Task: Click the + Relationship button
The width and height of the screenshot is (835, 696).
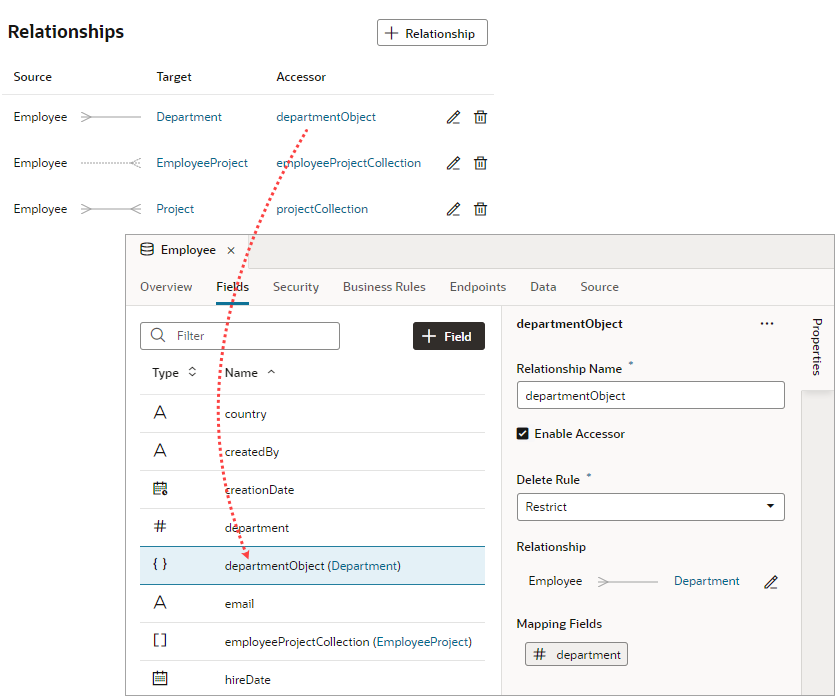Action: pyautogui.click(x=432, y=32)
